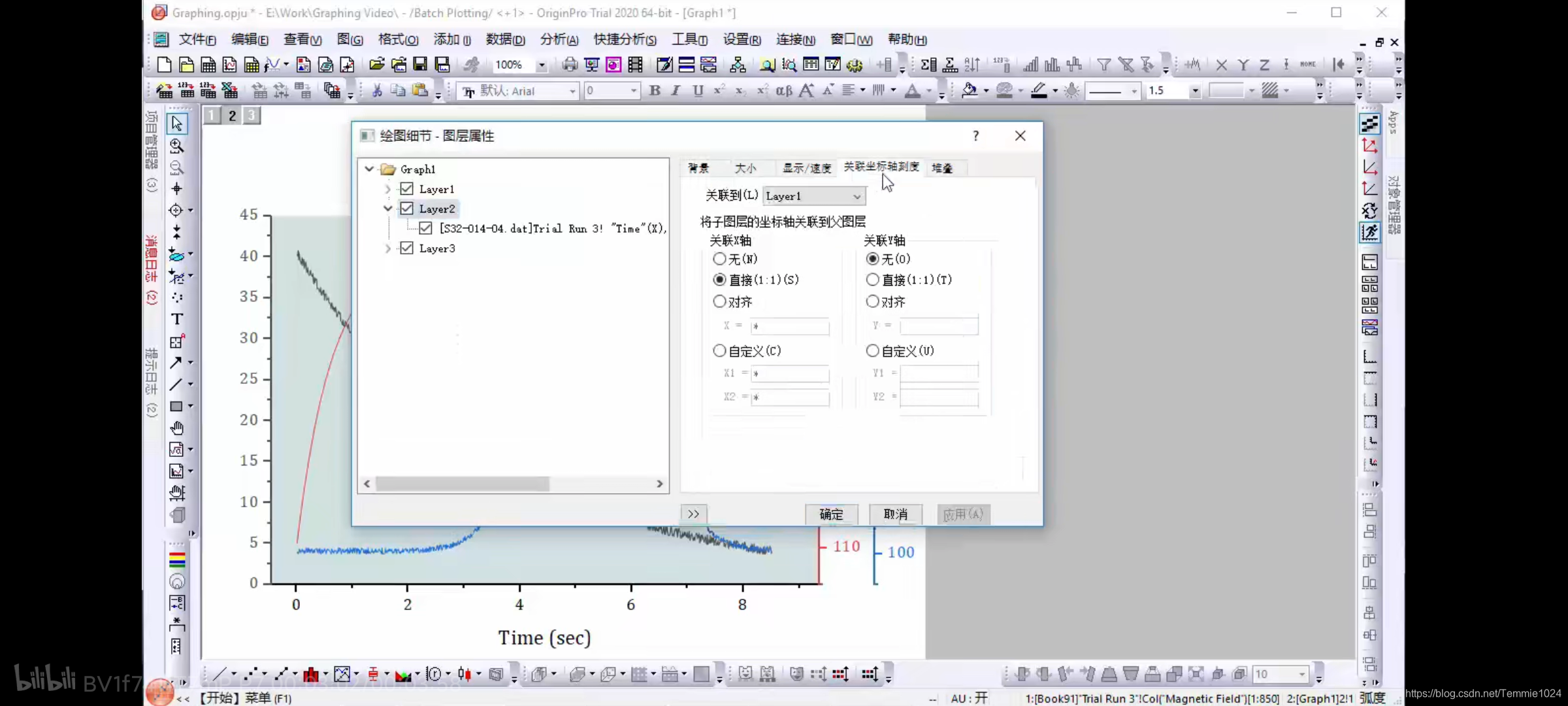Select the Rectangle drawing tool

[176, 406]
